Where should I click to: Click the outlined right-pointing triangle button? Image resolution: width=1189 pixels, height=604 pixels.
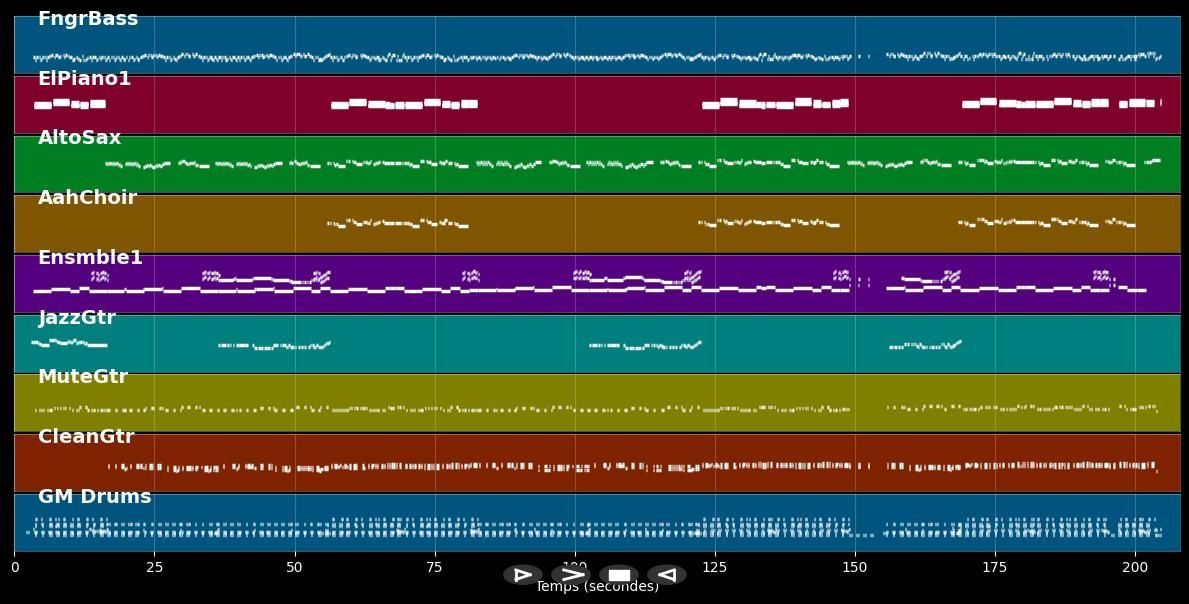click(522, 575)
